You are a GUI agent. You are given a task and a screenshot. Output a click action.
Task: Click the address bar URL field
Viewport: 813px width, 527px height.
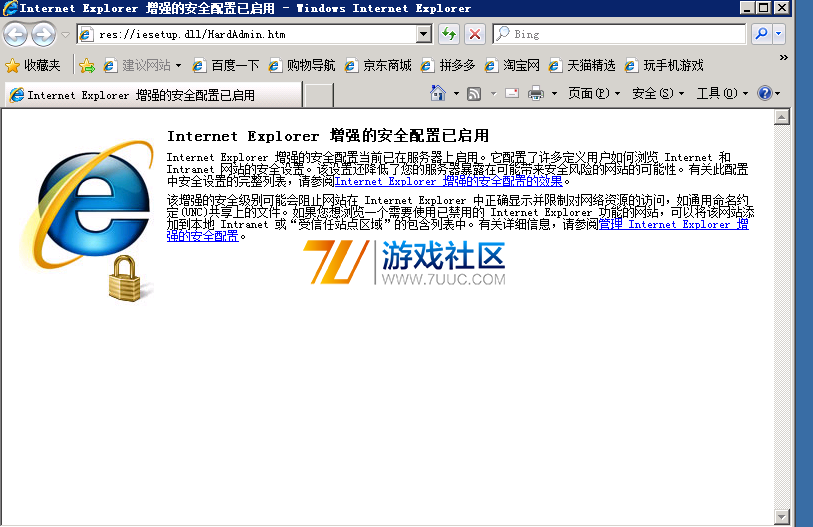click(x=246, y=34)
